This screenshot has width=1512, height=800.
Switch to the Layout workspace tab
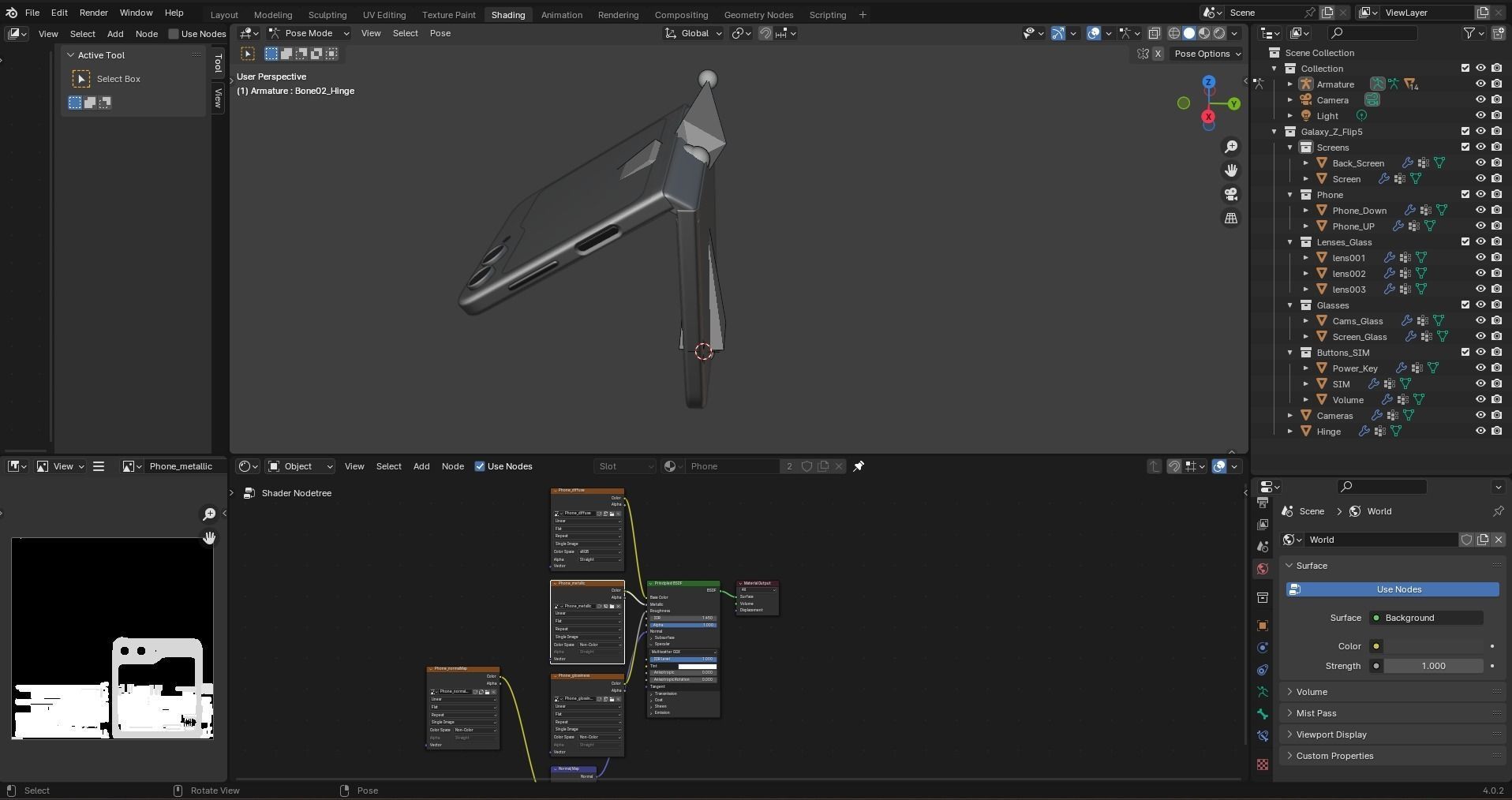[x=224, y=14]
